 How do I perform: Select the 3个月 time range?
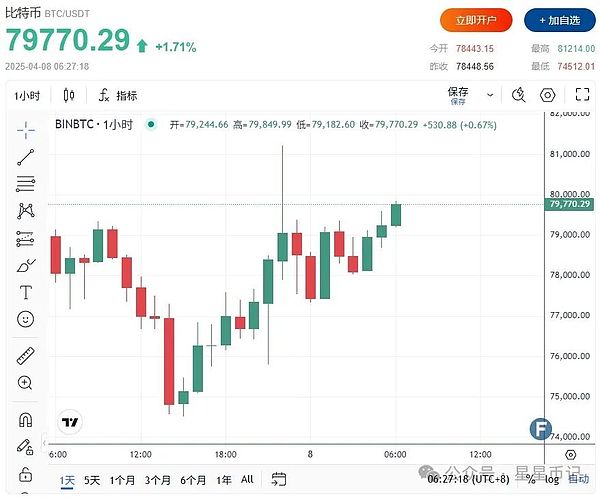158,480
